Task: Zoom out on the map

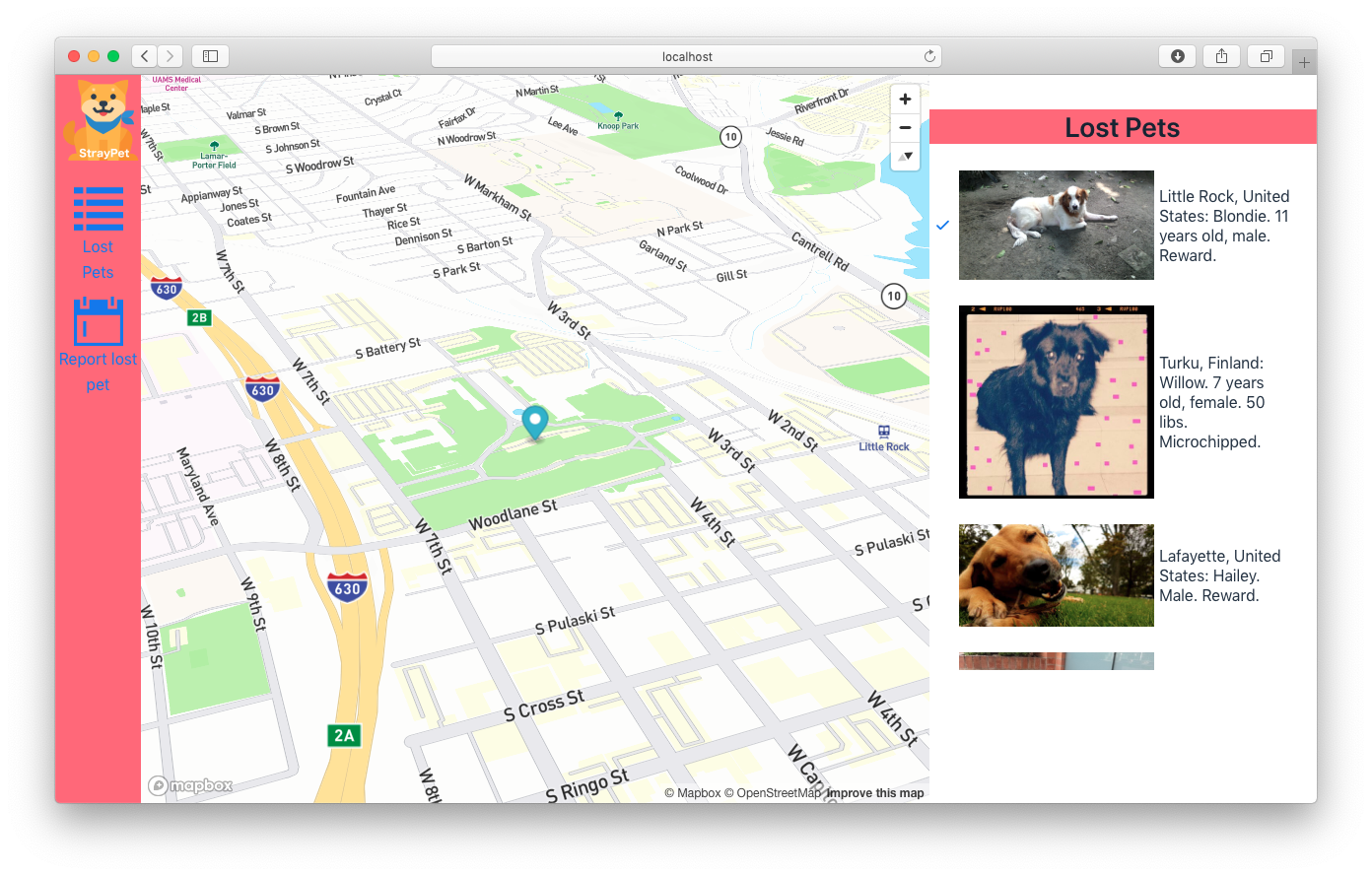Action: [x=905, y=128]
